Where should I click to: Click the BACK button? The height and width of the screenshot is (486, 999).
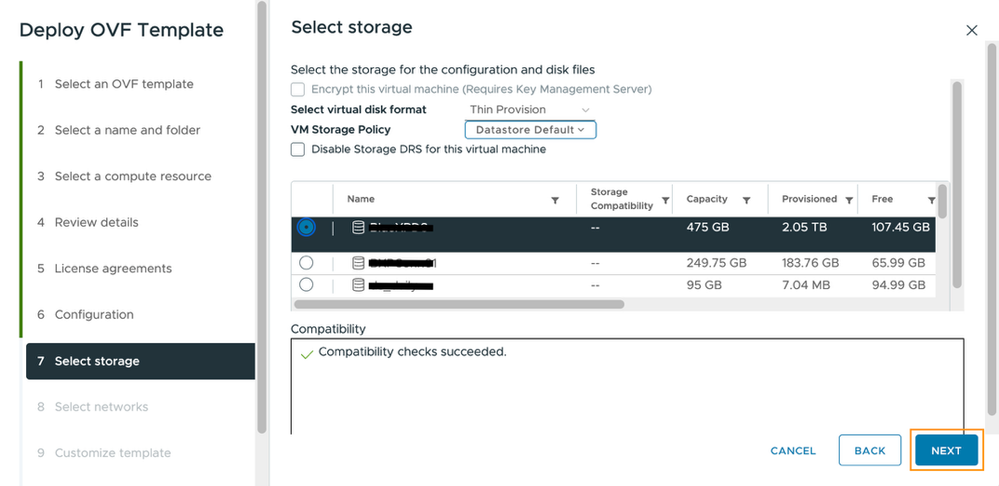[869, 451]
